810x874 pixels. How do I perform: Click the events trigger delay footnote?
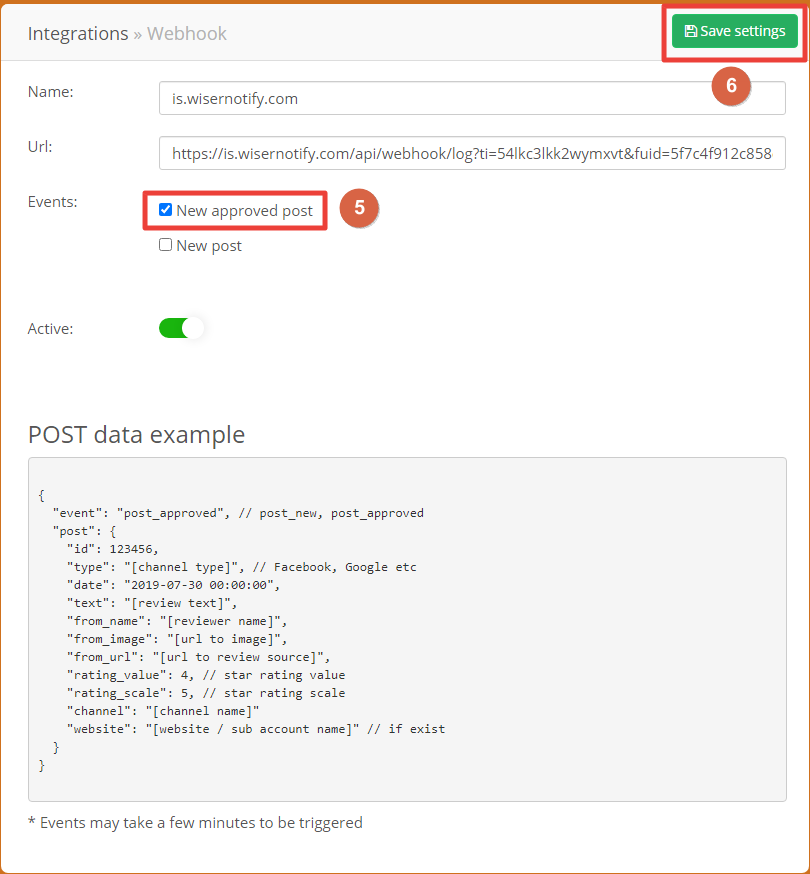195,823
